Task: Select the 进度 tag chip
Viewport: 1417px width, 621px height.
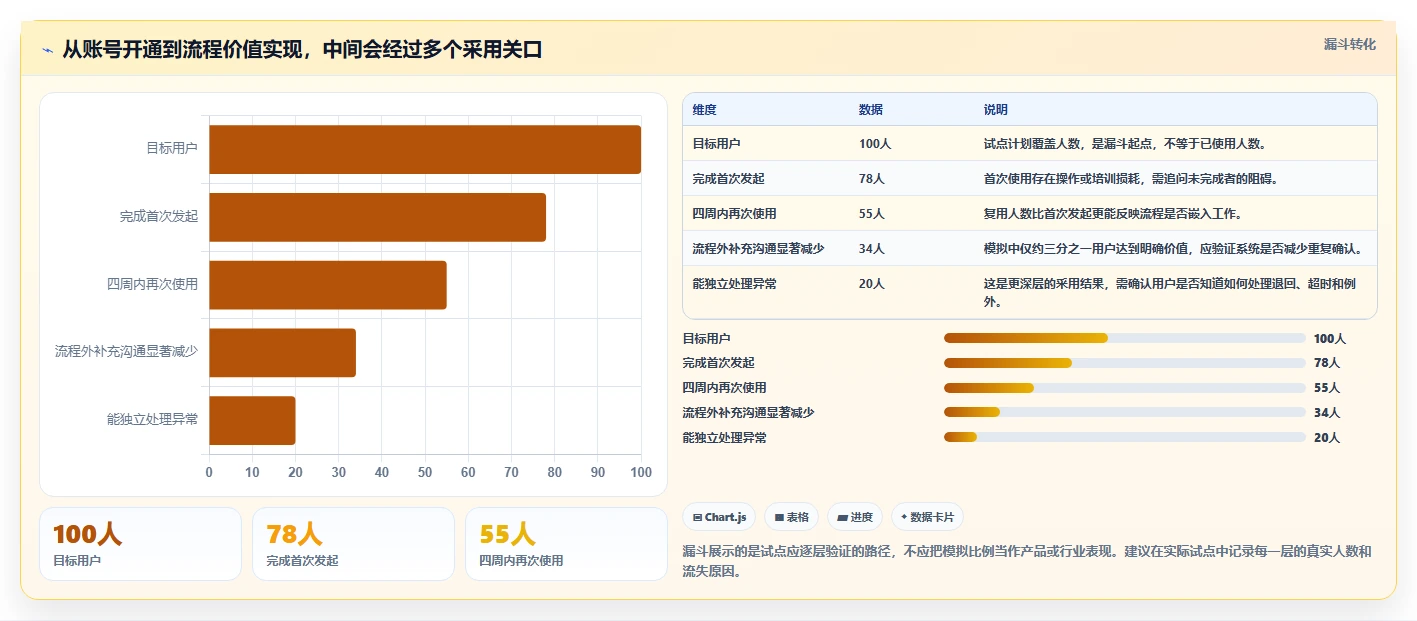Action: (x=855, y=517)
